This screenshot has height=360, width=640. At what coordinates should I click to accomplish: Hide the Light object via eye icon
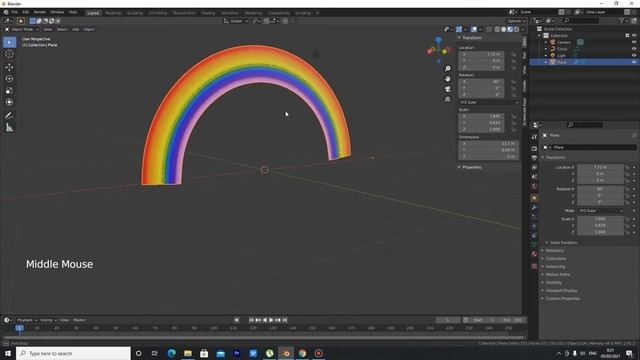coord(634,55)
